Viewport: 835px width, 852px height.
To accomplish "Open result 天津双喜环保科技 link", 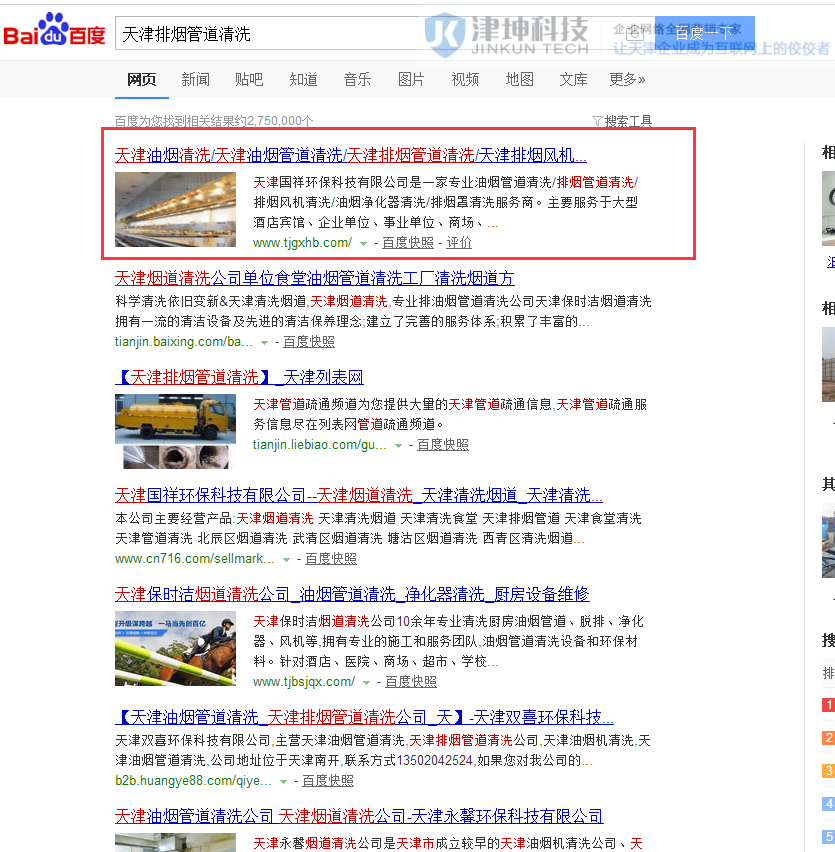I will (x=365, y=717).
